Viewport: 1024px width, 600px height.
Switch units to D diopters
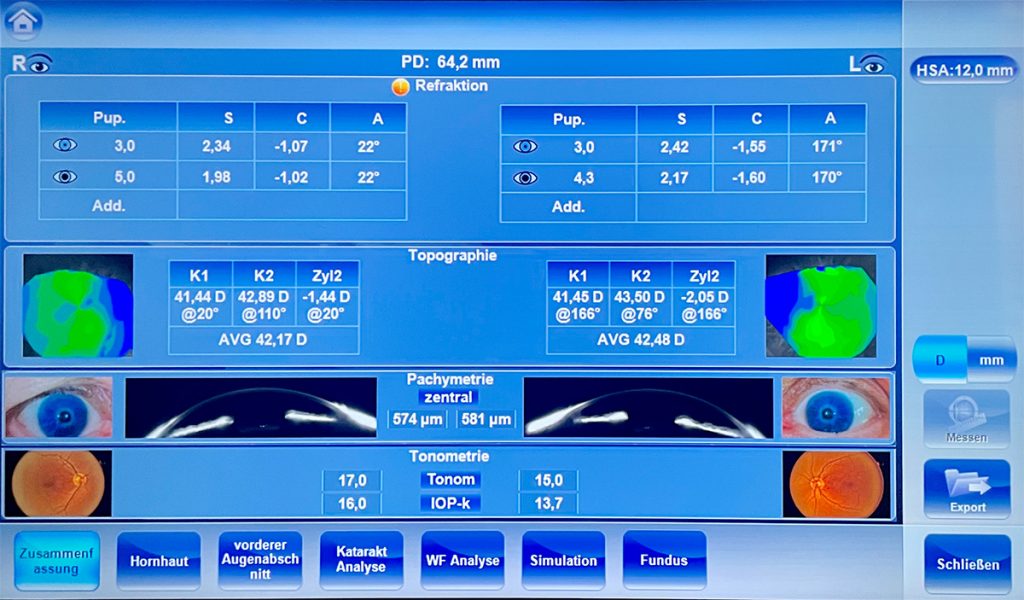pyautogui.click(x=940, y=359)
